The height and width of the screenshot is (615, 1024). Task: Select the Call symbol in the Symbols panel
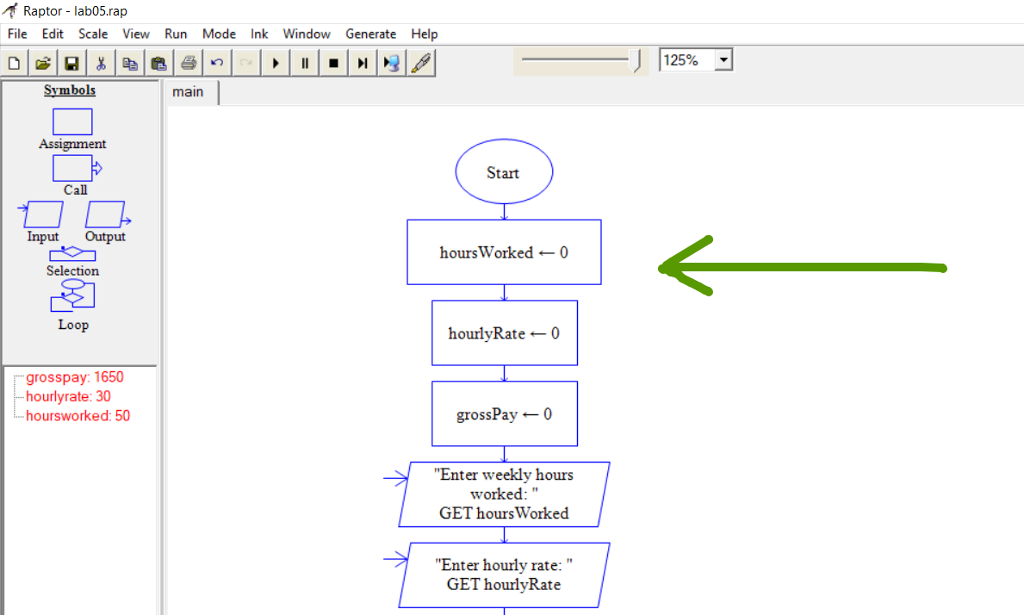pyautogui.click(x=71, y=170)
